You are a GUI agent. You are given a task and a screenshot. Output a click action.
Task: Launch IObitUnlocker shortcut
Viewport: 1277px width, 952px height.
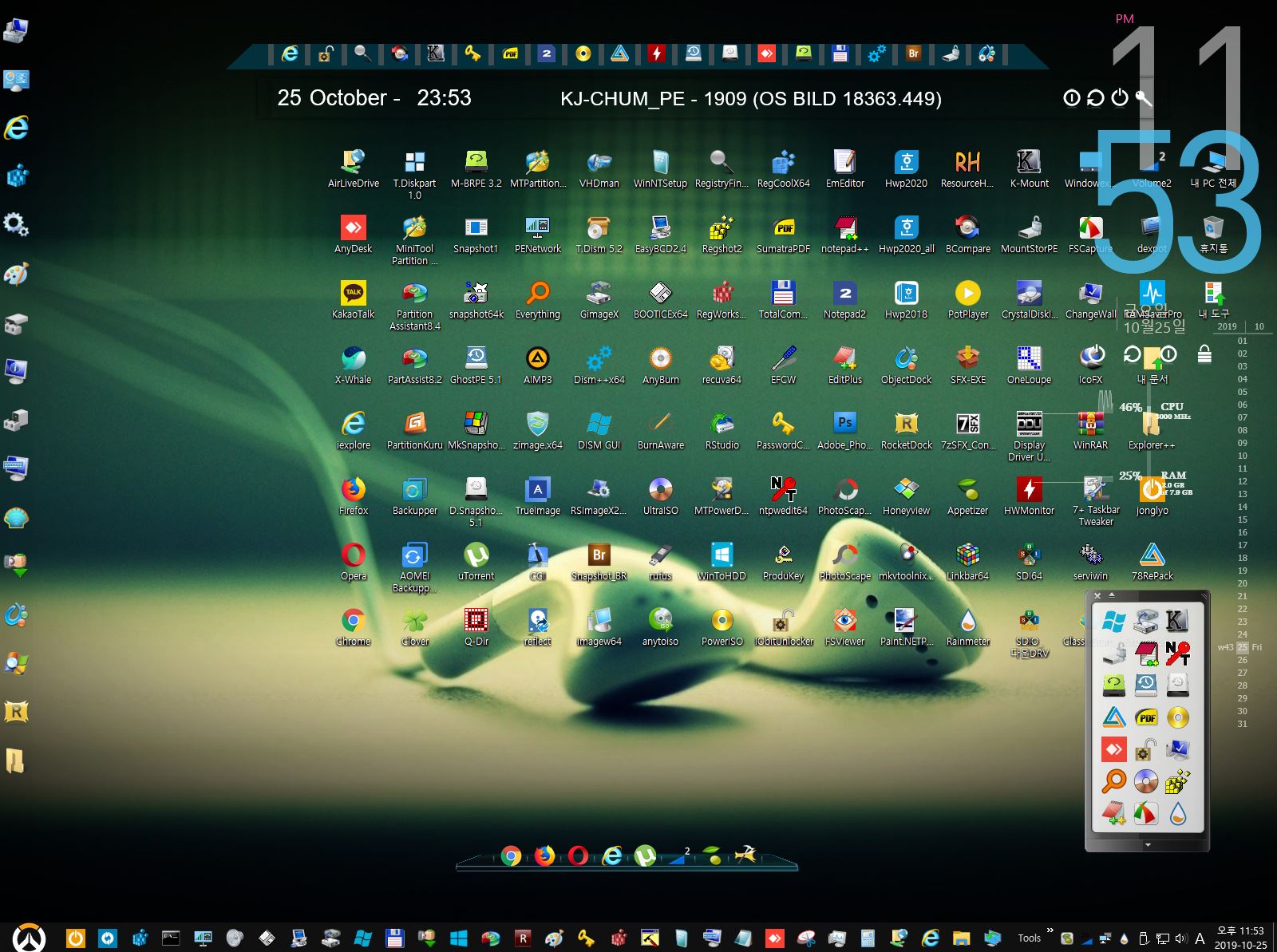pyautogui.click(x=783, y=626)
